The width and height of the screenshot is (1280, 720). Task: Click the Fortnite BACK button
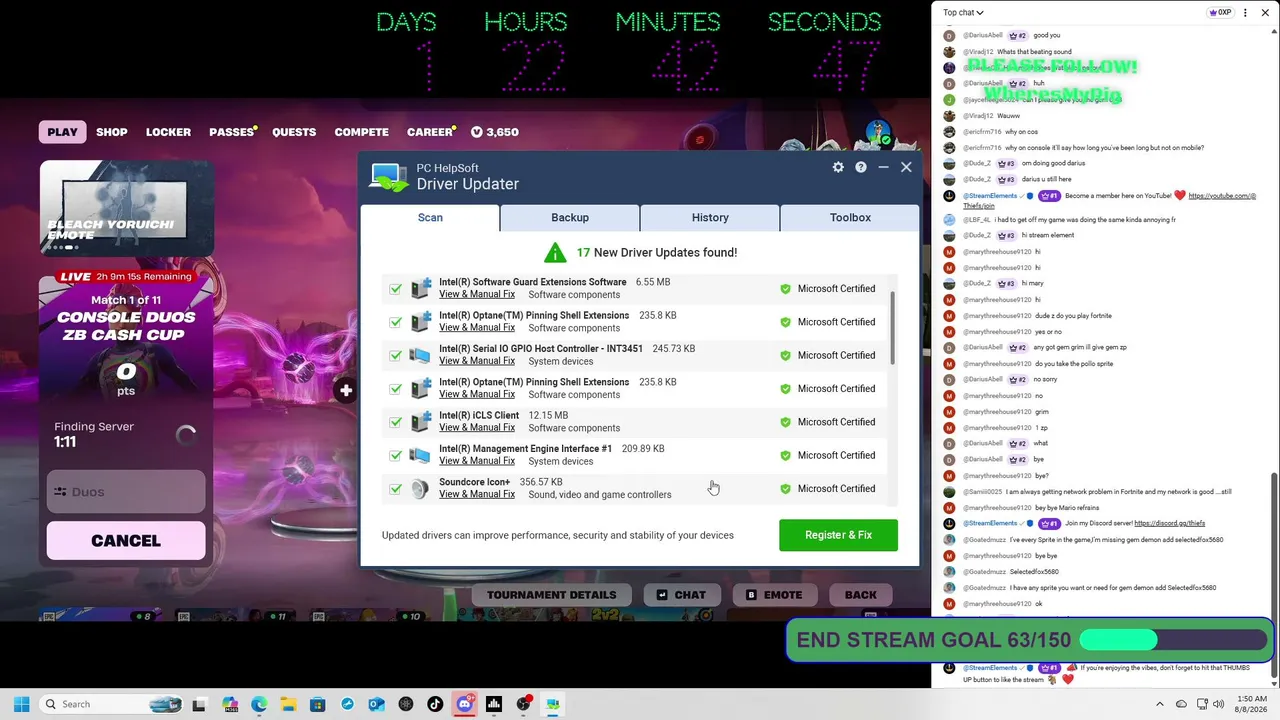coord(860,595)
